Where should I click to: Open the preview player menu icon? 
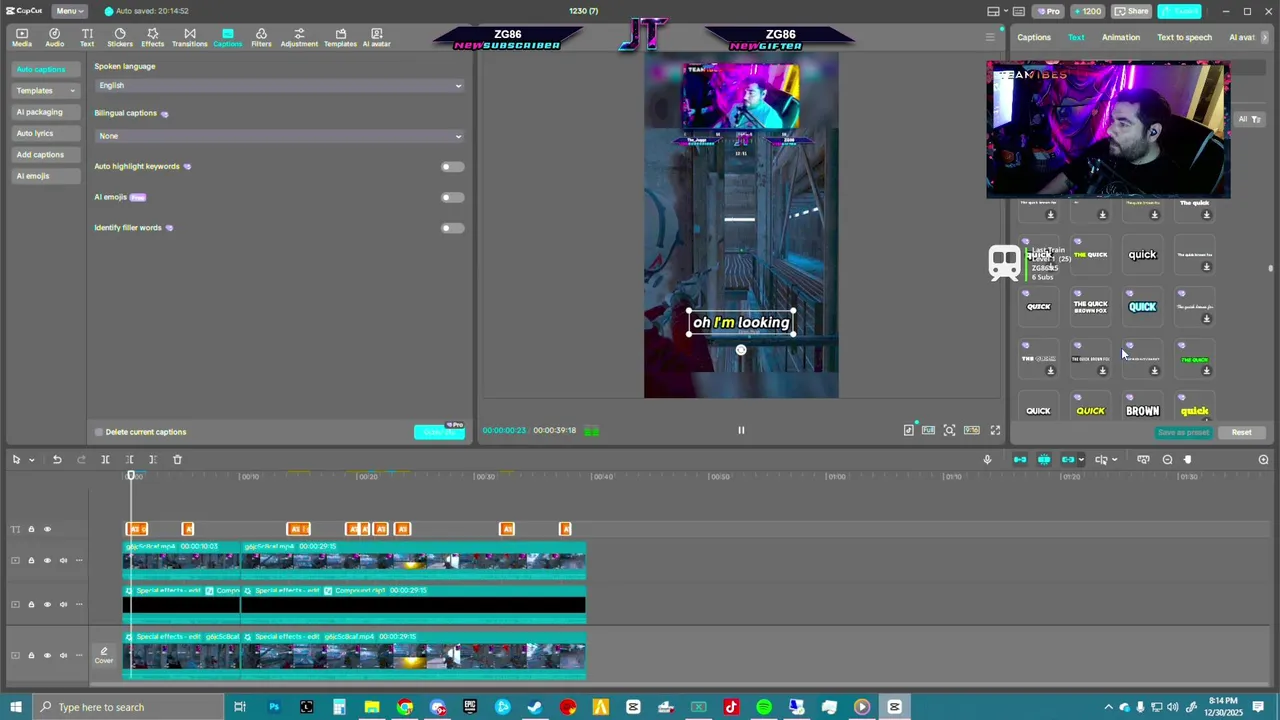[990, 37]
